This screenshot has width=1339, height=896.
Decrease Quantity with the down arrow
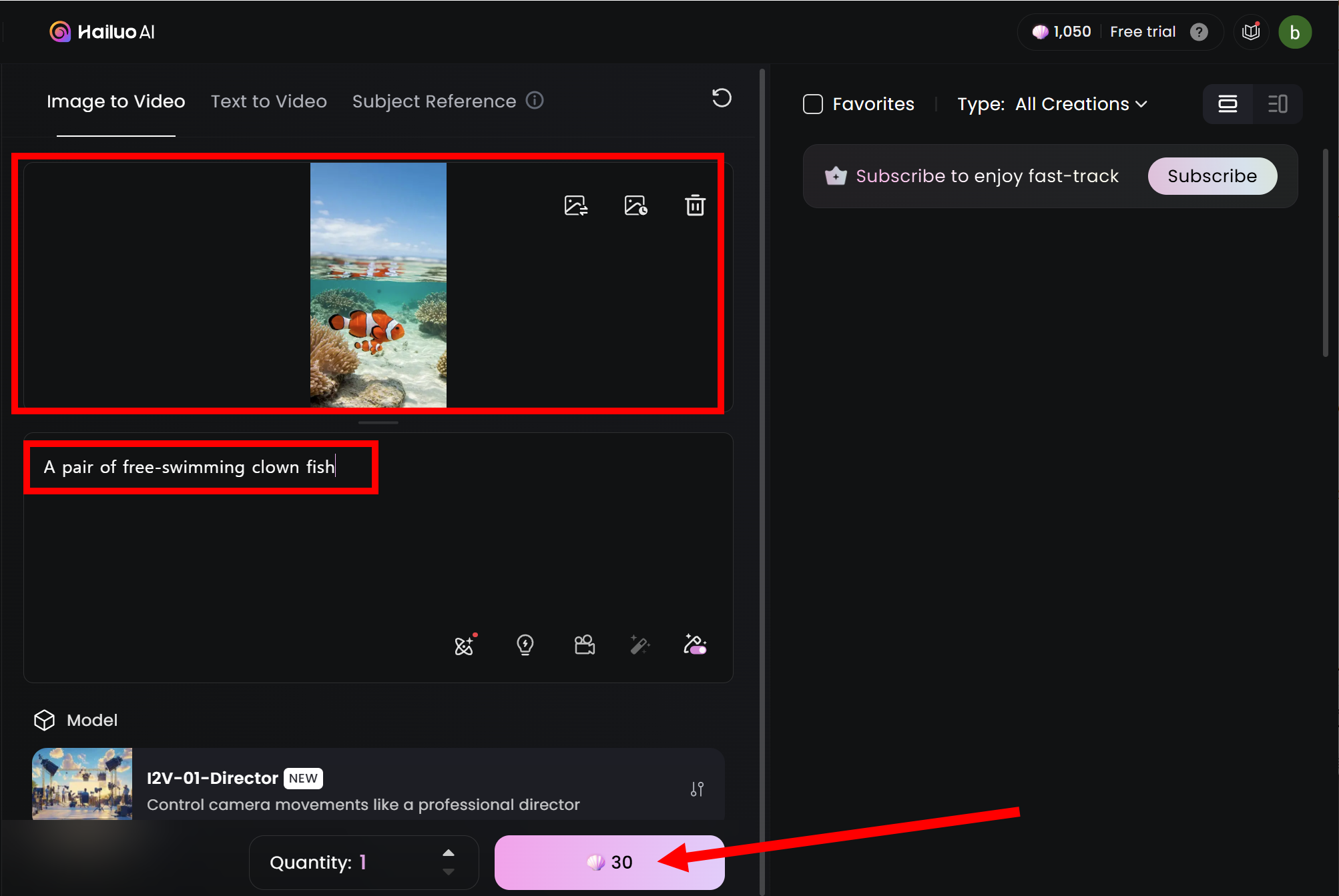[x=449, y=872]
